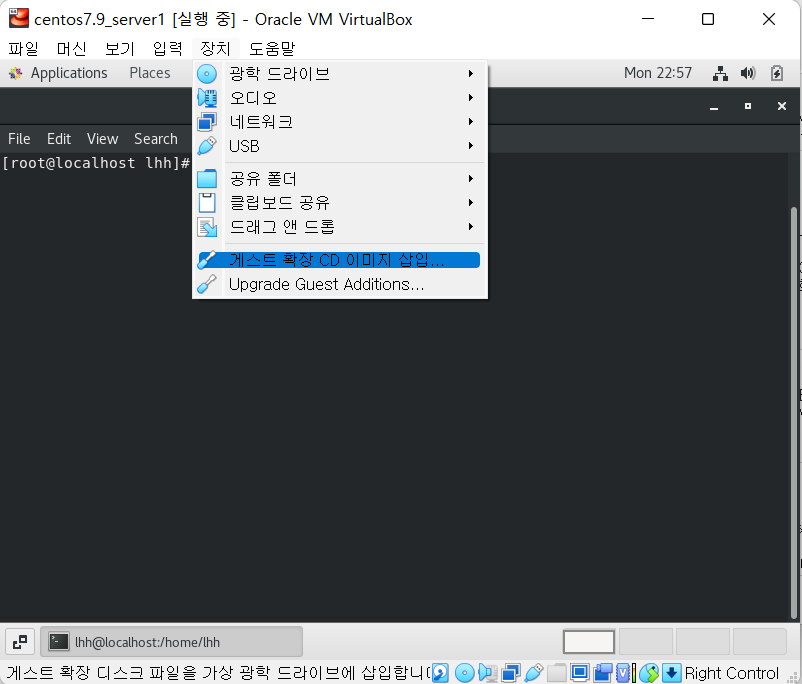The height and width of the screenshot is (684, 802).
Task: Expand the 네트워크 submenu arrow
Action: (x=471, y=122)
